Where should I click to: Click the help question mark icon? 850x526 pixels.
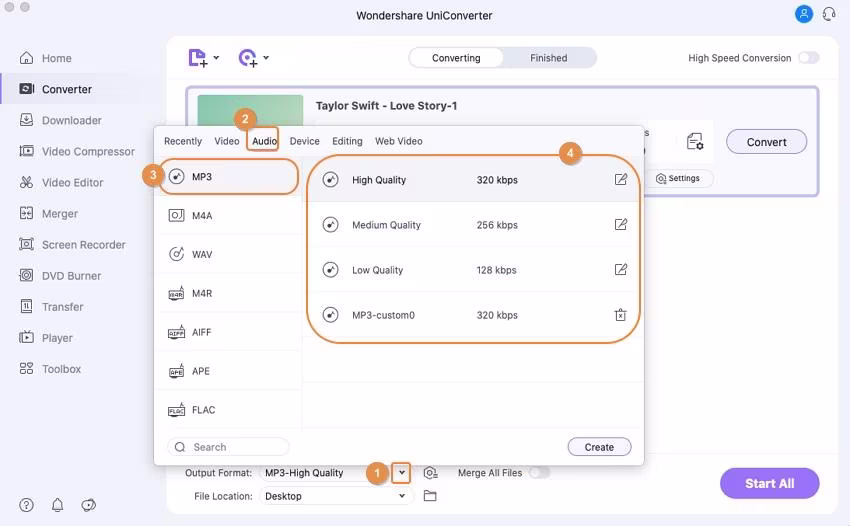26,505
